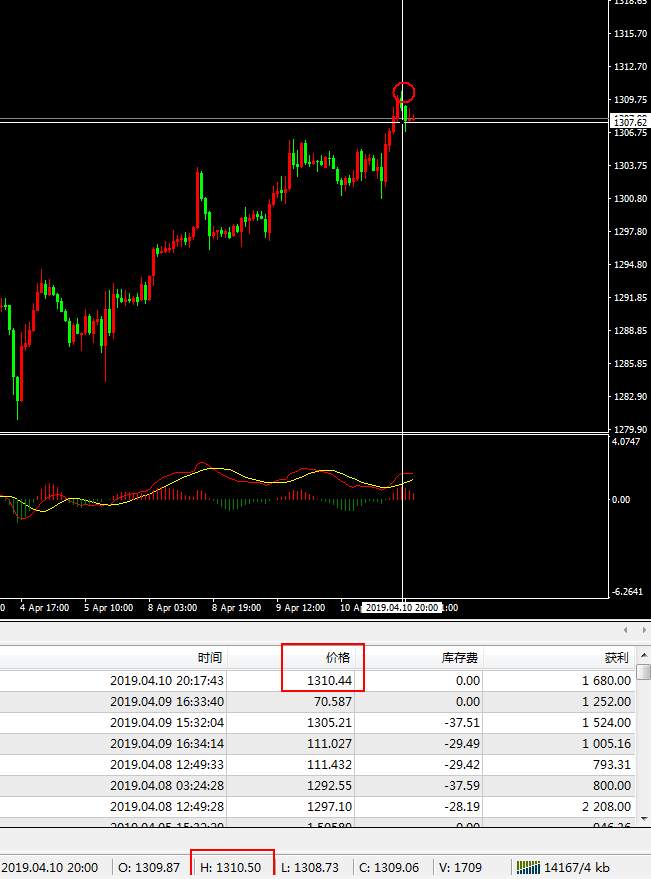The height and width of the screenshot is (879, 651).
Task: Click the swap value -29.49
Action: [462, 743]
